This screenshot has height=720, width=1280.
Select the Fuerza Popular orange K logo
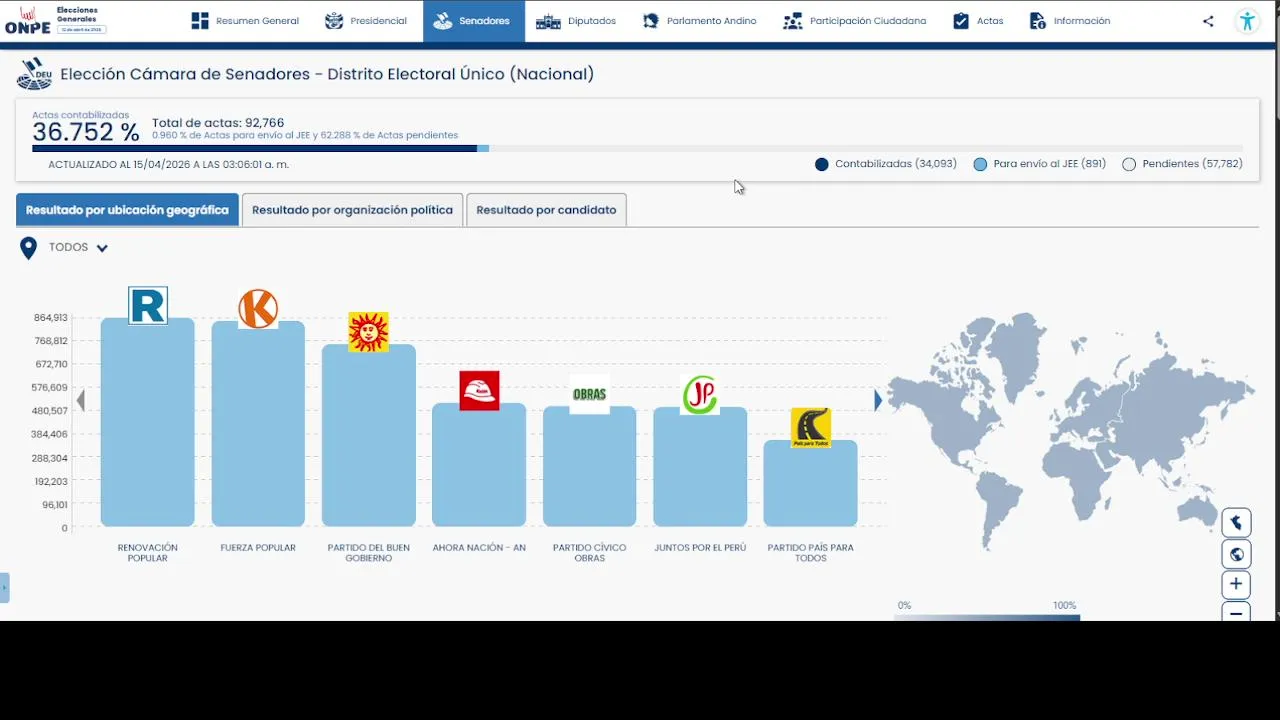pyautogui.click(x=258, y=308)
